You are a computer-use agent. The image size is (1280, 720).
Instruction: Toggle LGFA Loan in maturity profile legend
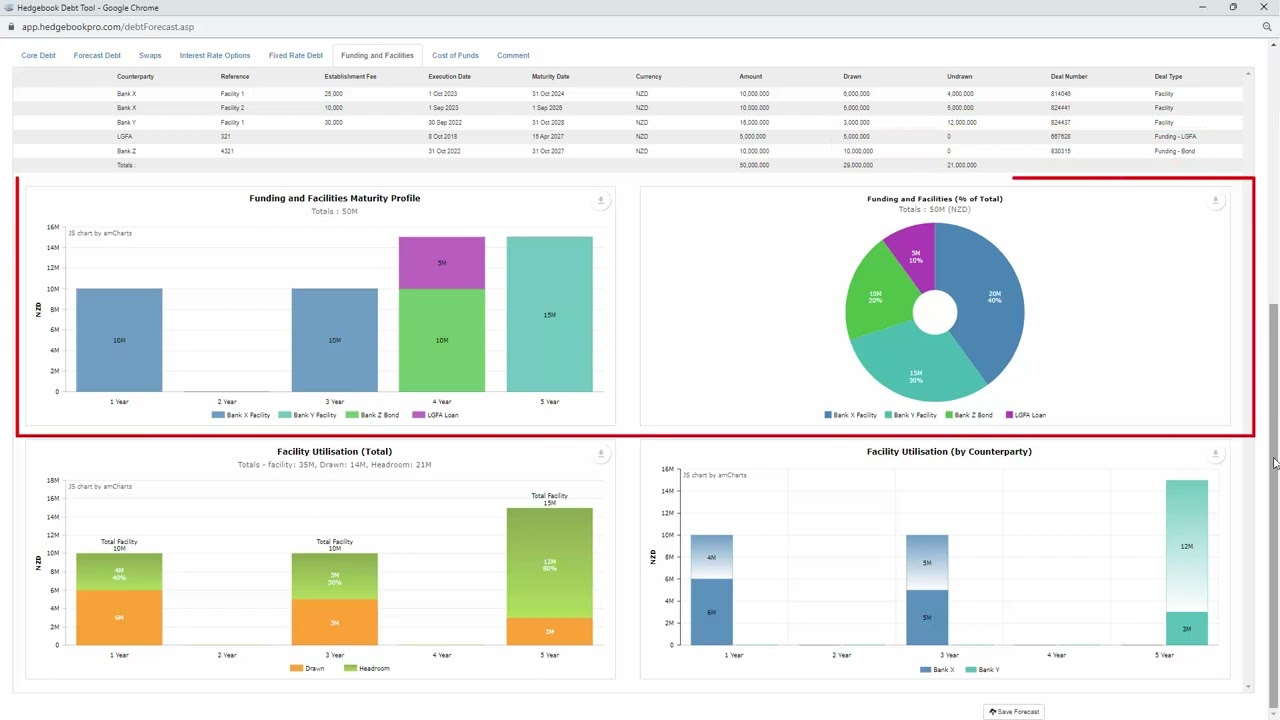click(436, 415)
